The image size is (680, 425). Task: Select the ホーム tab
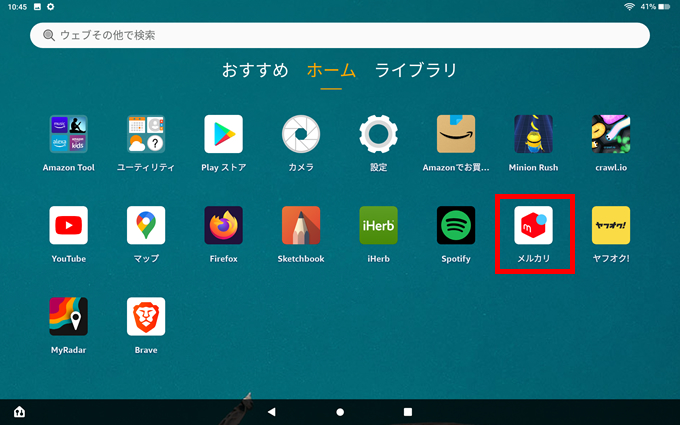click(331, 70)
